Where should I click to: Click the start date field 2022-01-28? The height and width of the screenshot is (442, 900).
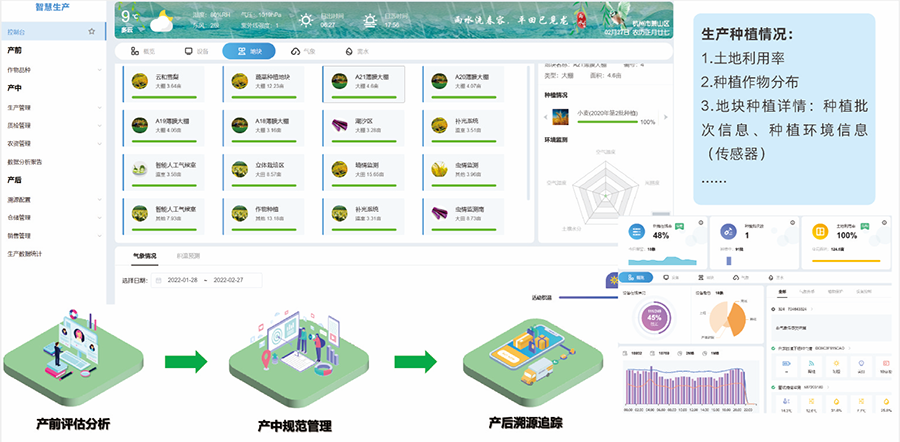click(x=182, y=281)
